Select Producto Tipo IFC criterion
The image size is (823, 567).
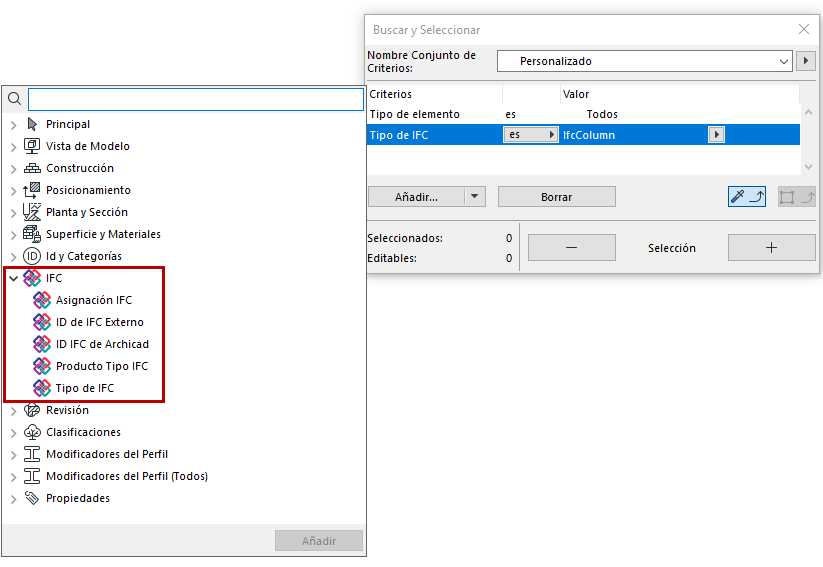(x=102, y=366)
